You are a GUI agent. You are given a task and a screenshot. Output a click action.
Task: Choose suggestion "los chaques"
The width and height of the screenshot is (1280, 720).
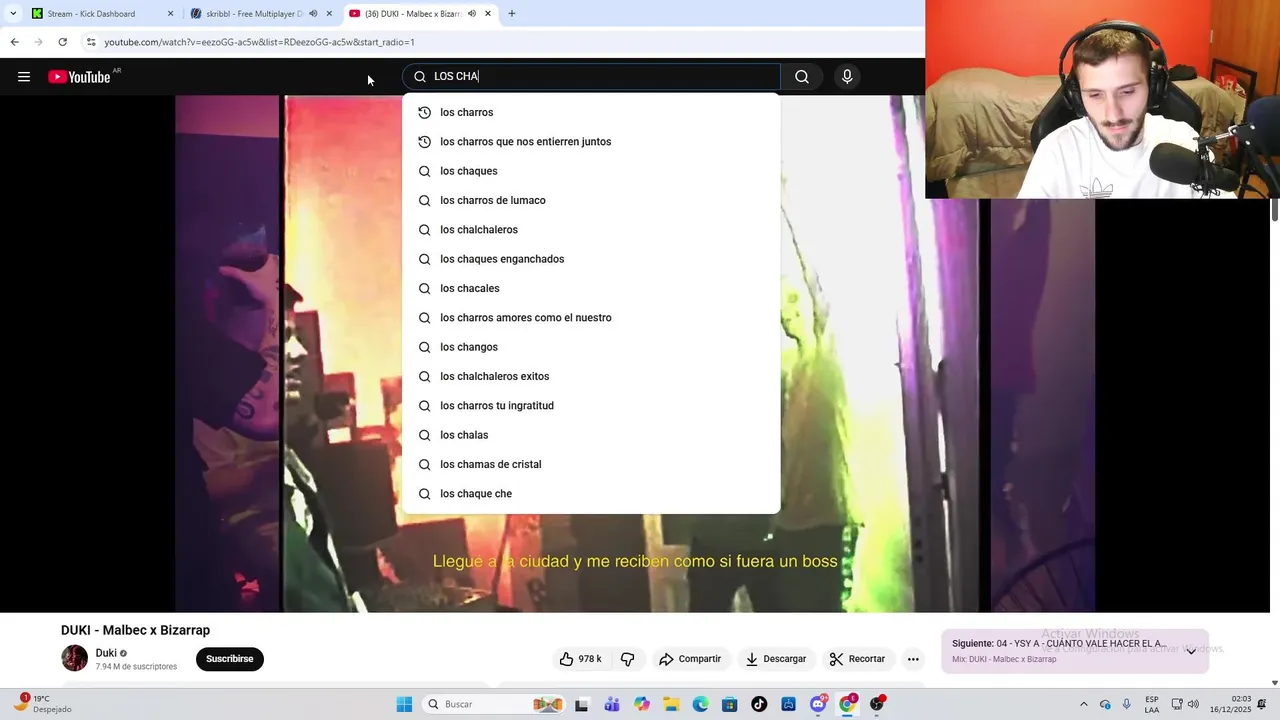pos(591,171)
